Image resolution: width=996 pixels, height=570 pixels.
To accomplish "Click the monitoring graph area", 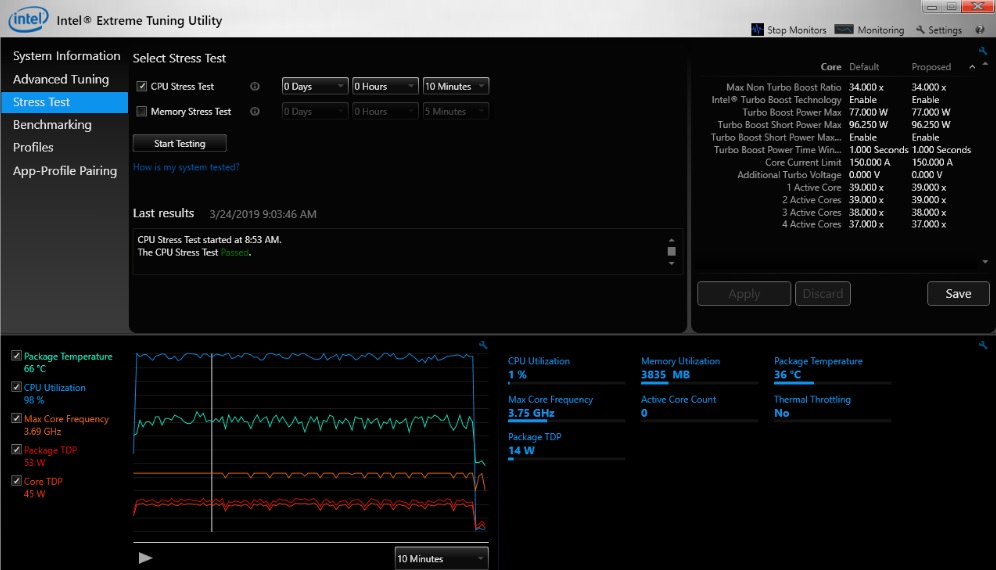I will click(311, 442).
